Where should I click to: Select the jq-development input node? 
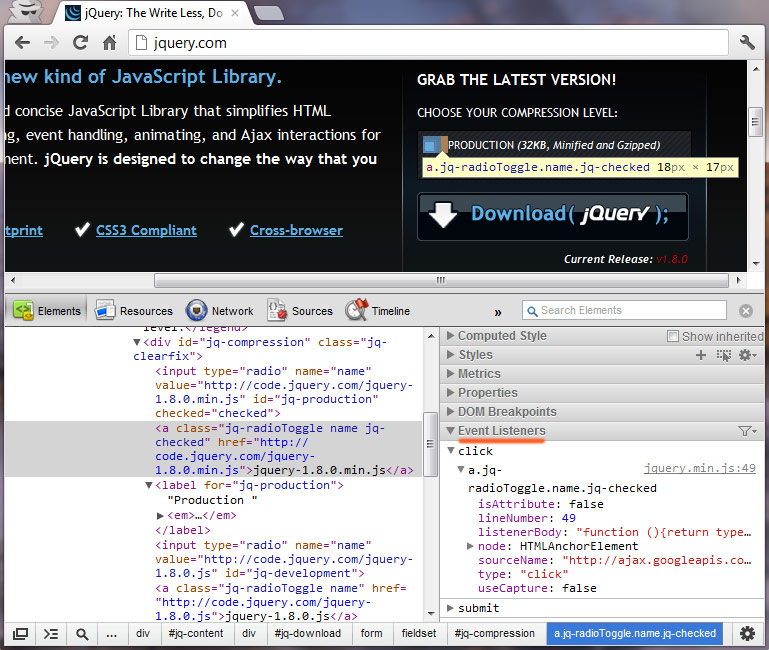[x=284, y=559]
